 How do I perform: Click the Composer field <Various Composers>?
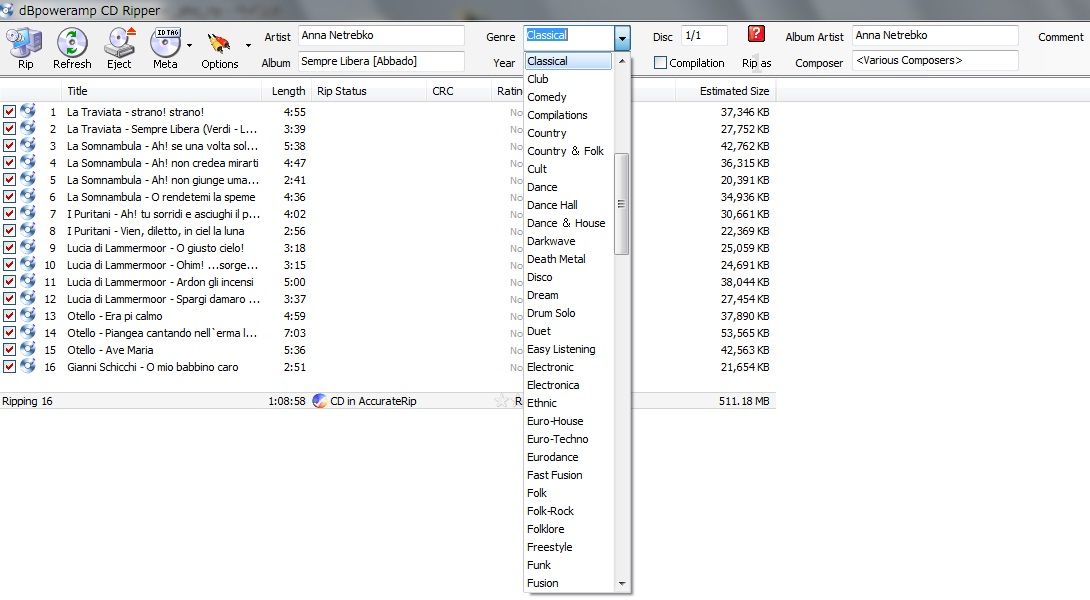935,60
